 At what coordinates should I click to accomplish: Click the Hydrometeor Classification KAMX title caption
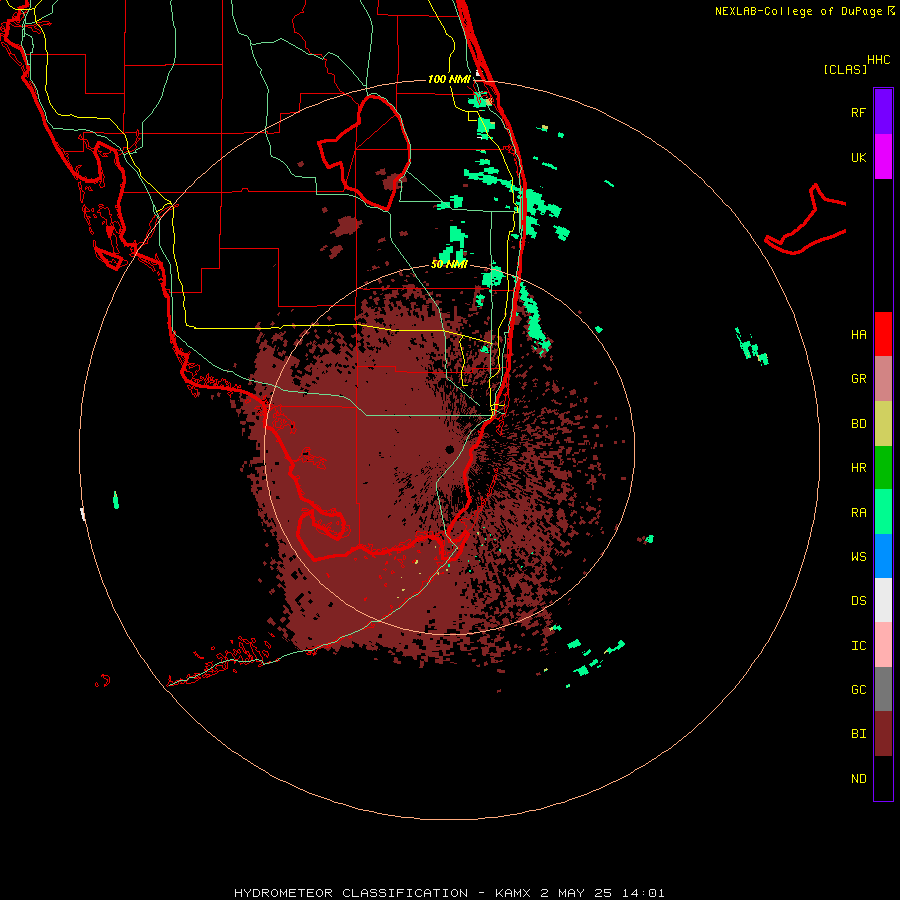pyautogui.click(x=449, y=893)
